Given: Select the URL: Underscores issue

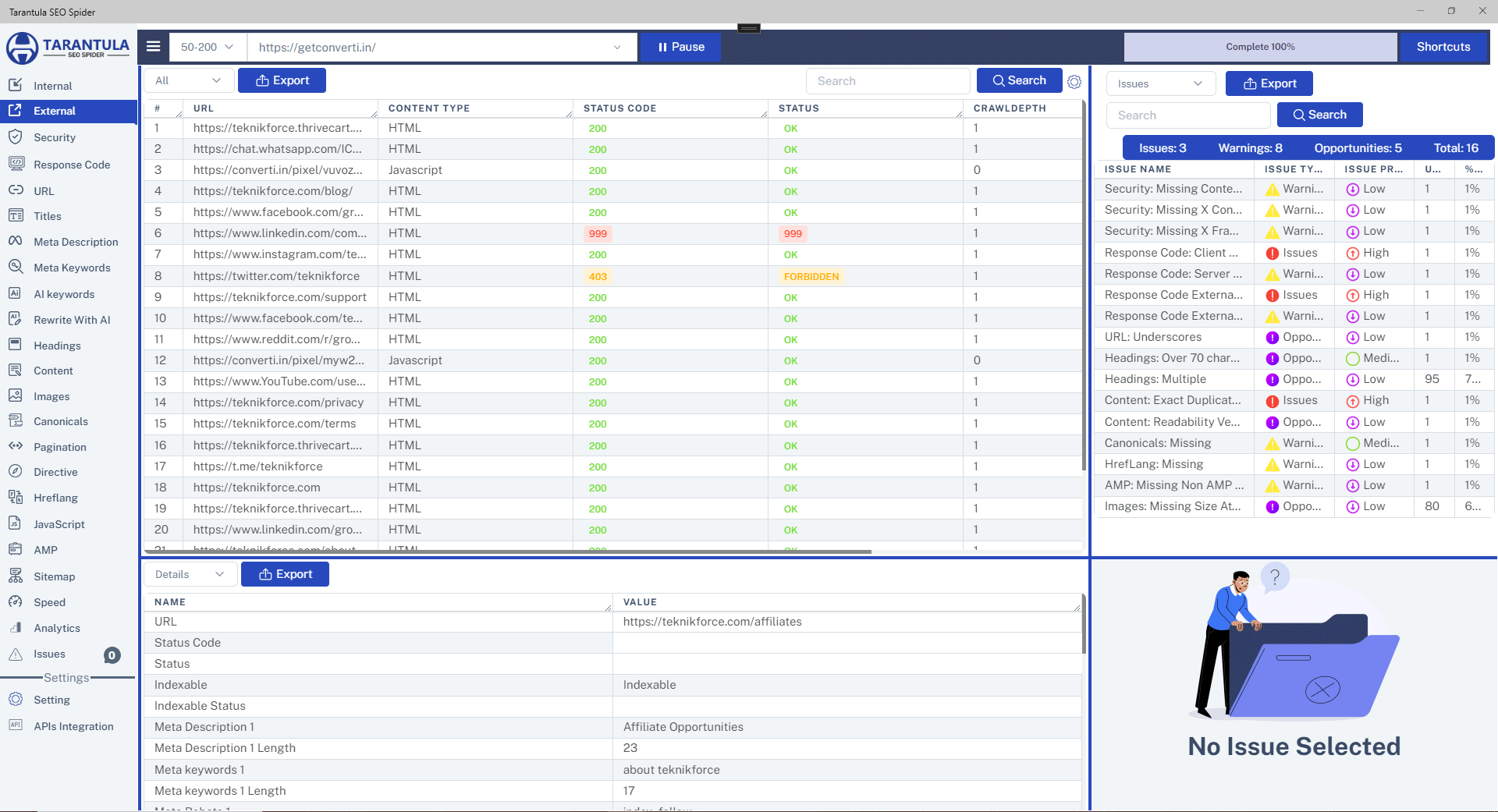Looking at the screenshot, I should tap(1294, 337).
